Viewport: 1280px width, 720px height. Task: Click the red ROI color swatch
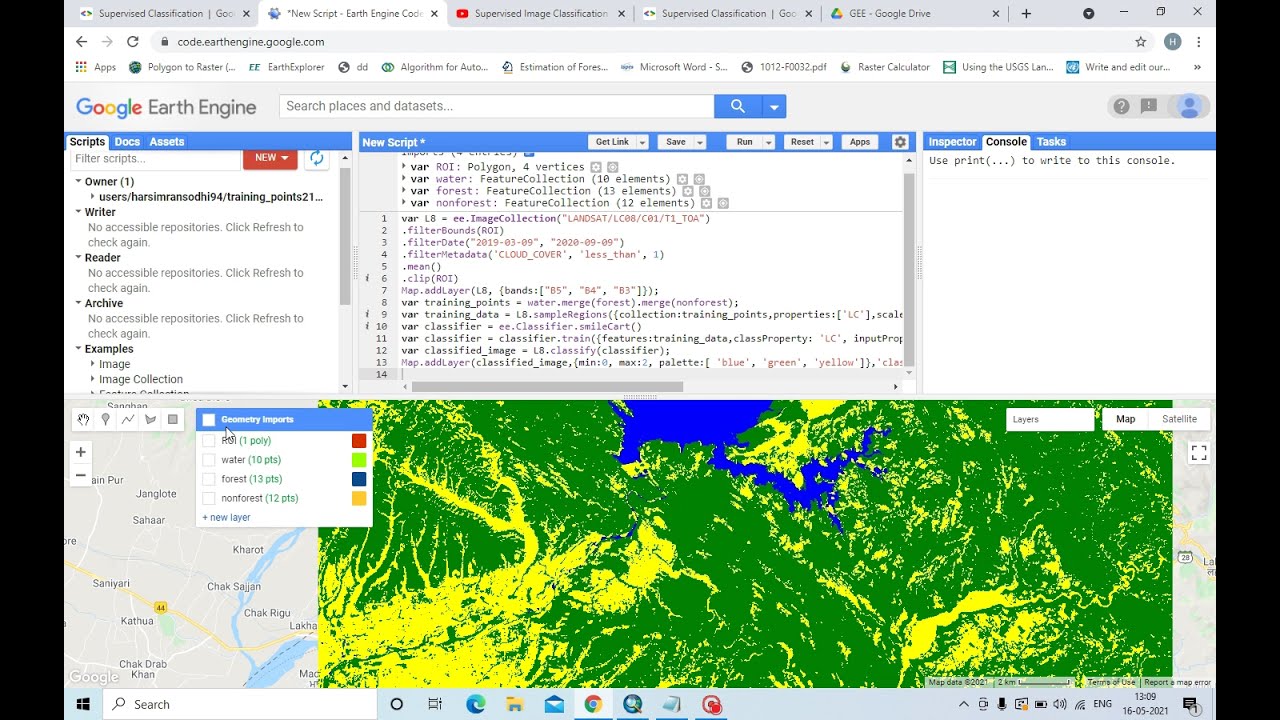pyautogui.click(x=359, y=440)
